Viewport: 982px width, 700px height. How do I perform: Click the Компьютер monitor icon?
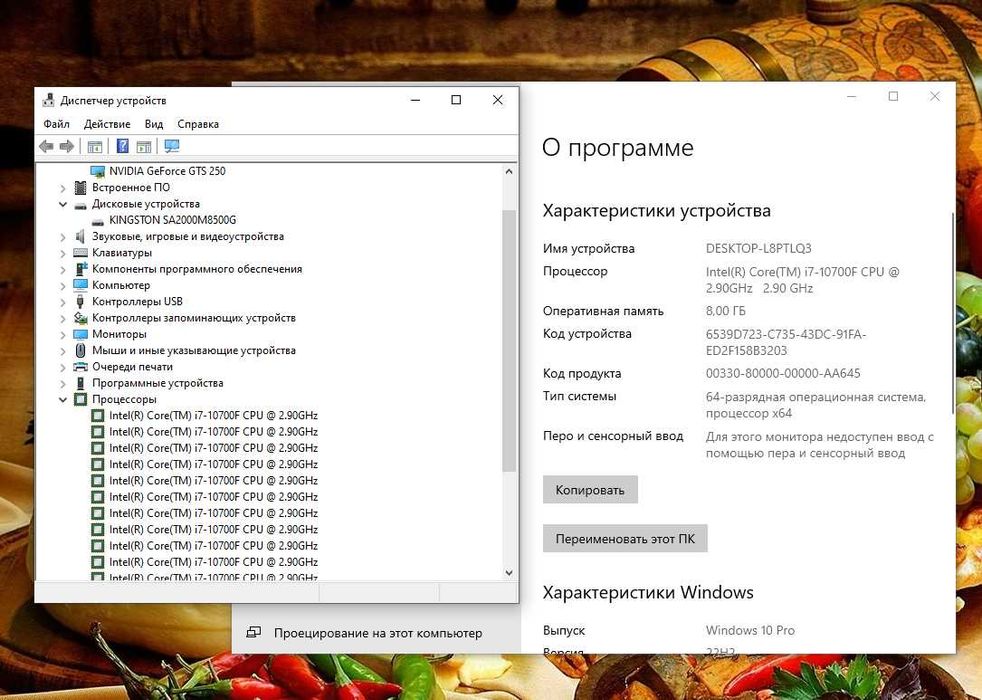80,286
